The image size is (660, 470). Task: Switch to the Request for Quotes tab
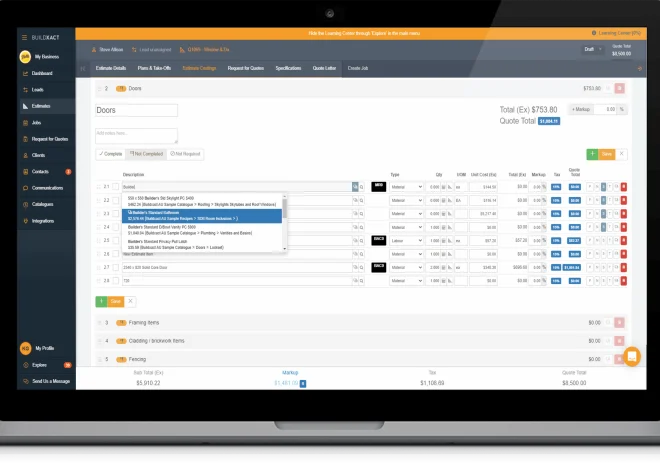point(246,68)
